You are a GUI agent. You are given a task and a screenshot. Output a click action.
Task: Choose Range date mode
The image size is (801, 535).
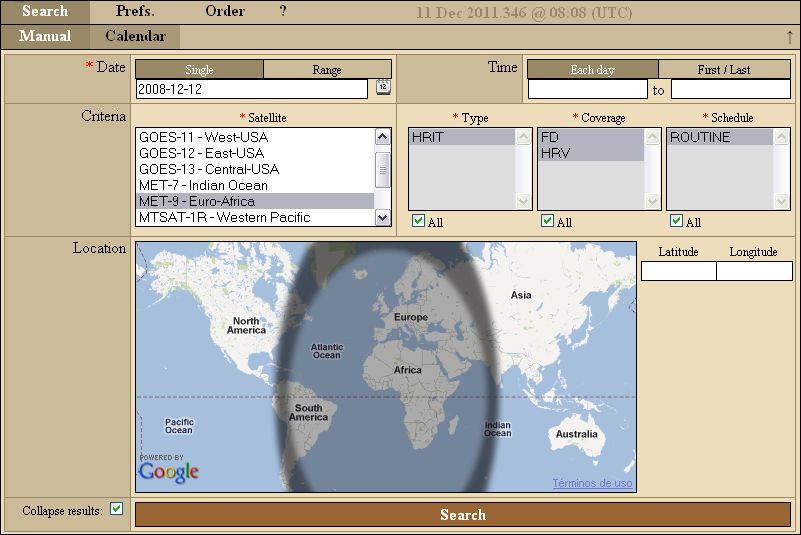[x=327, y=69]
